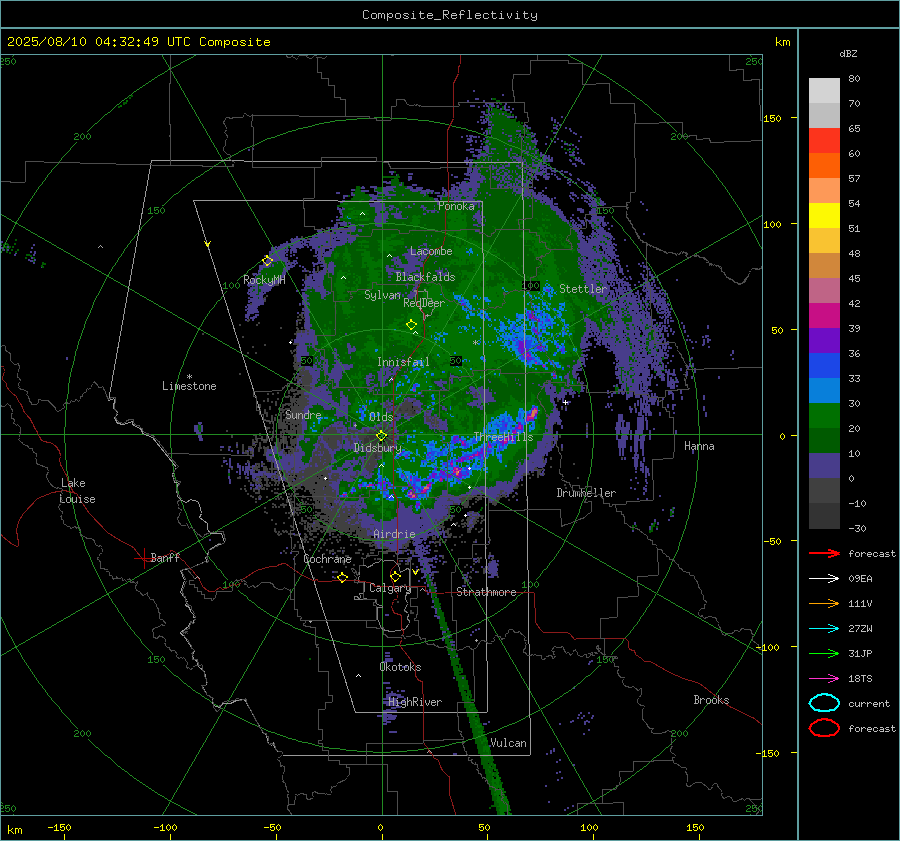Click the Okotoks label
The height and width of the screenshot is (841, 900).
[400, 667]
